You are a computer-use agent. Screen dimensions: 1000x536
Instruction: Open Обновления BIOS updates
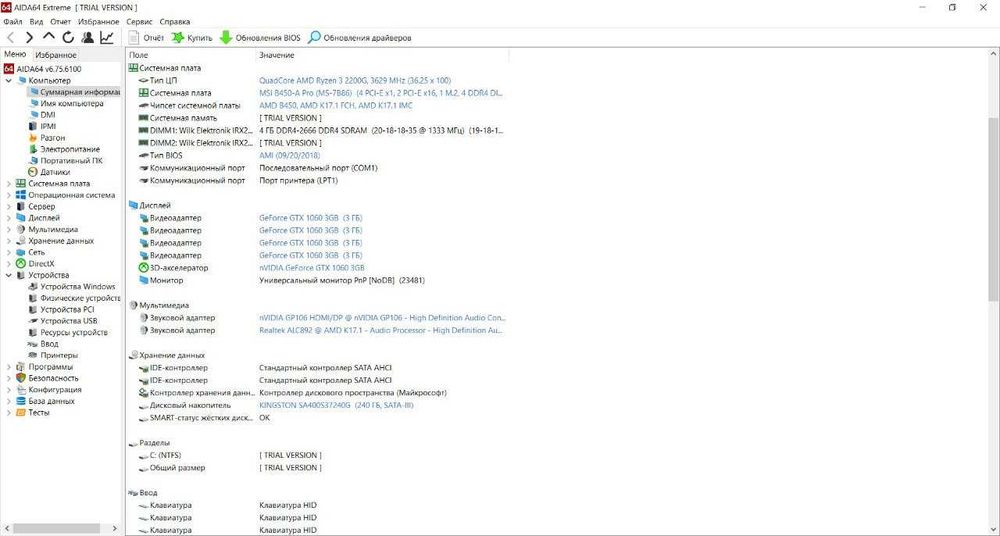tap(260, 38)
